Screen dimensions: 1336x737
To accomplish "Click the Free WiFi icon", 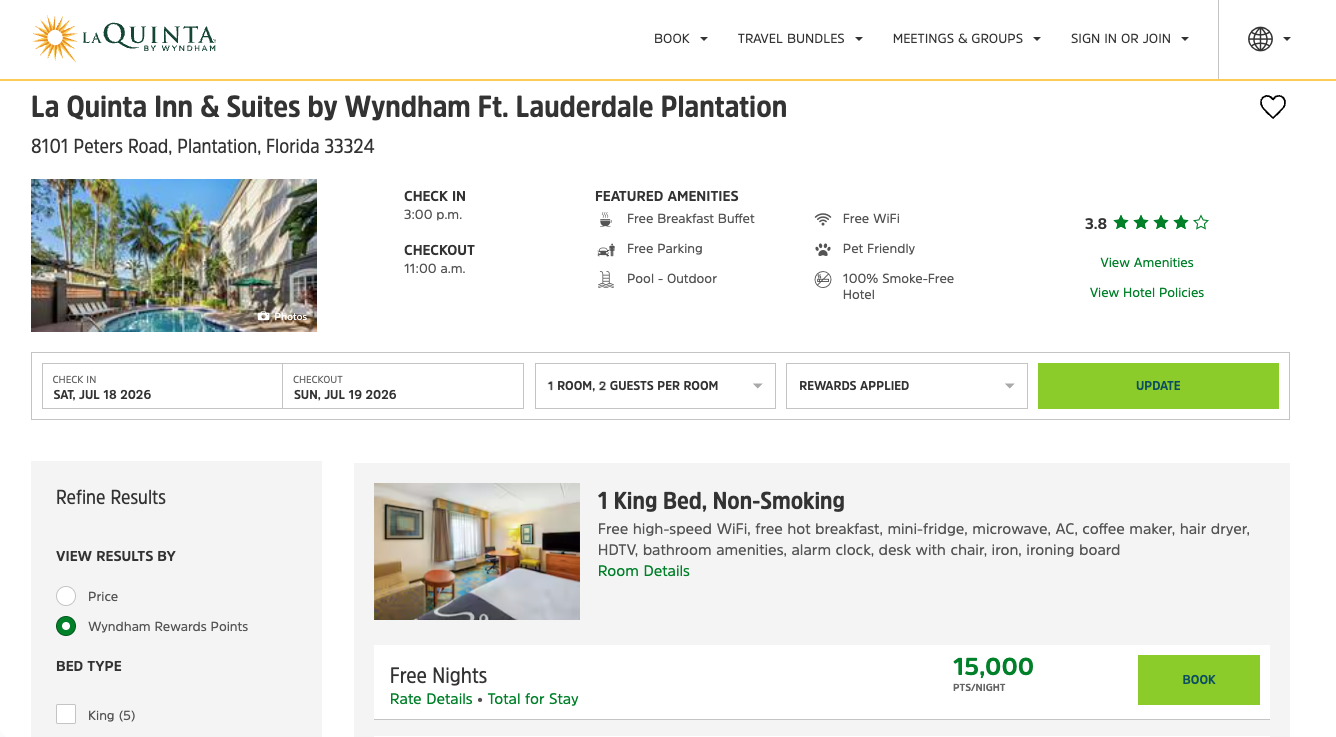I will [x=822, y=218].
